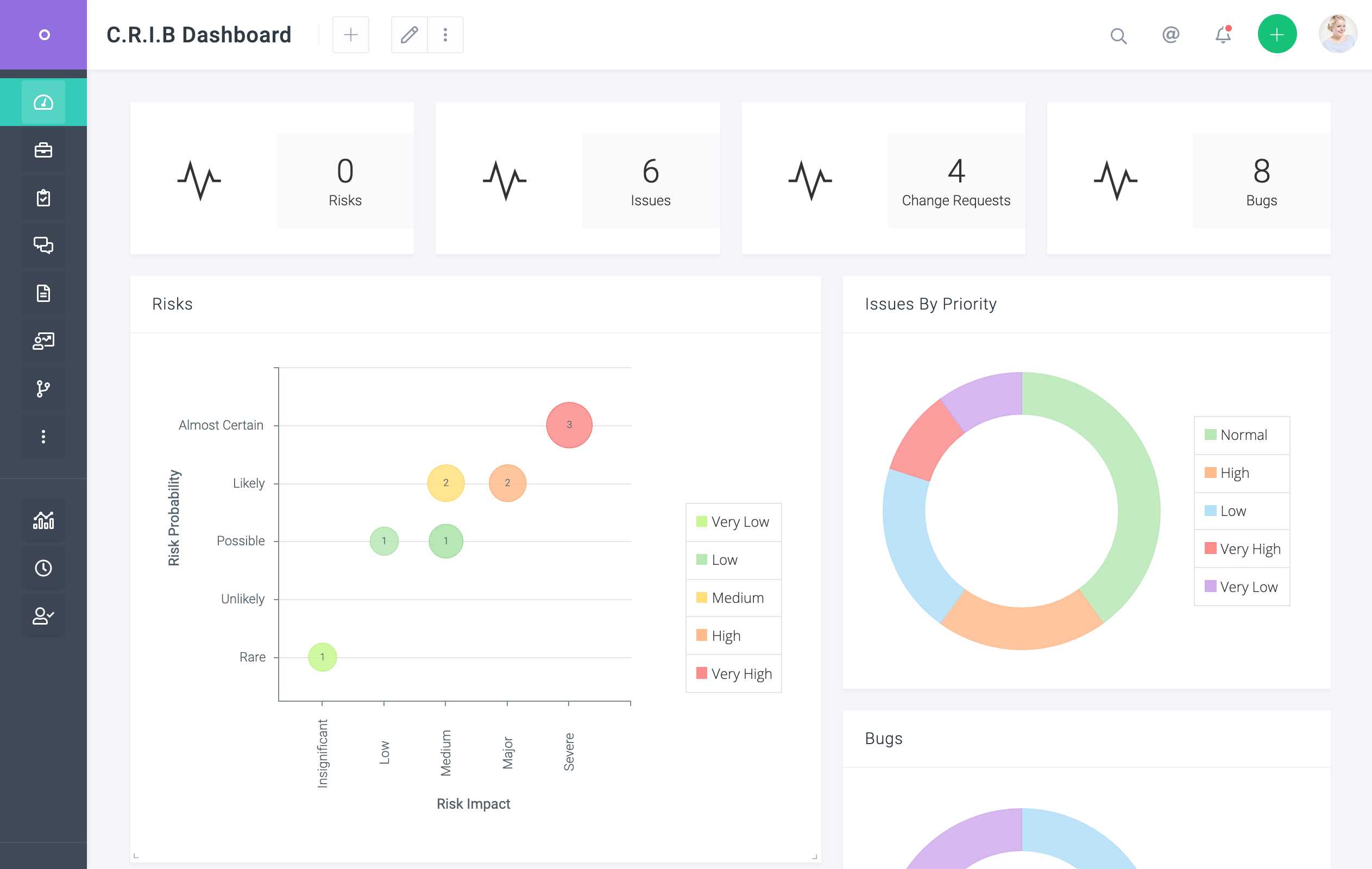Viewport: 1372px width, 869px height.
Task: Toggle the Normal legend item in Issues chart
Action: pos(1242,436)
